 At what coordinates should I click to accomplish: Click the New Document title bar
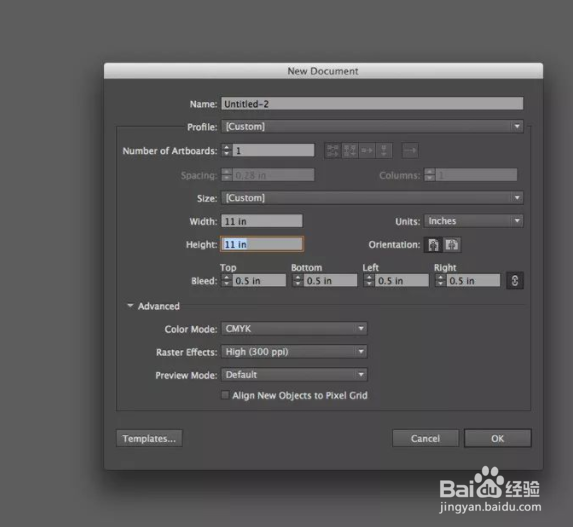pos(323,71)
